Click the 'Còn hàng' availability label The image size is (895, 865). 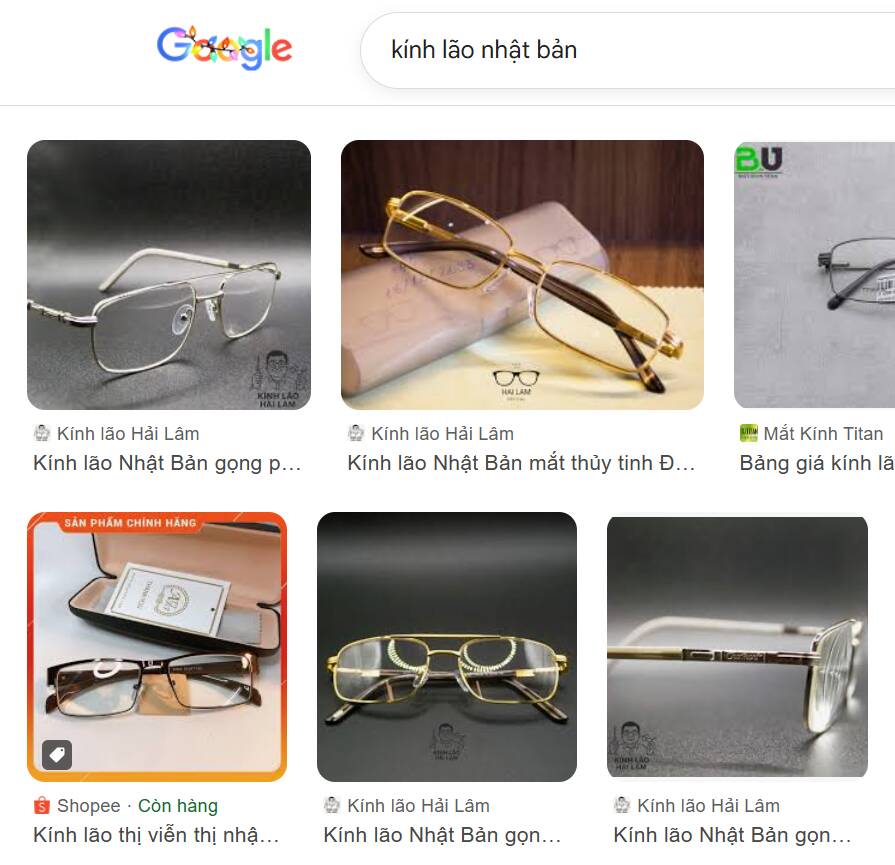178,806
